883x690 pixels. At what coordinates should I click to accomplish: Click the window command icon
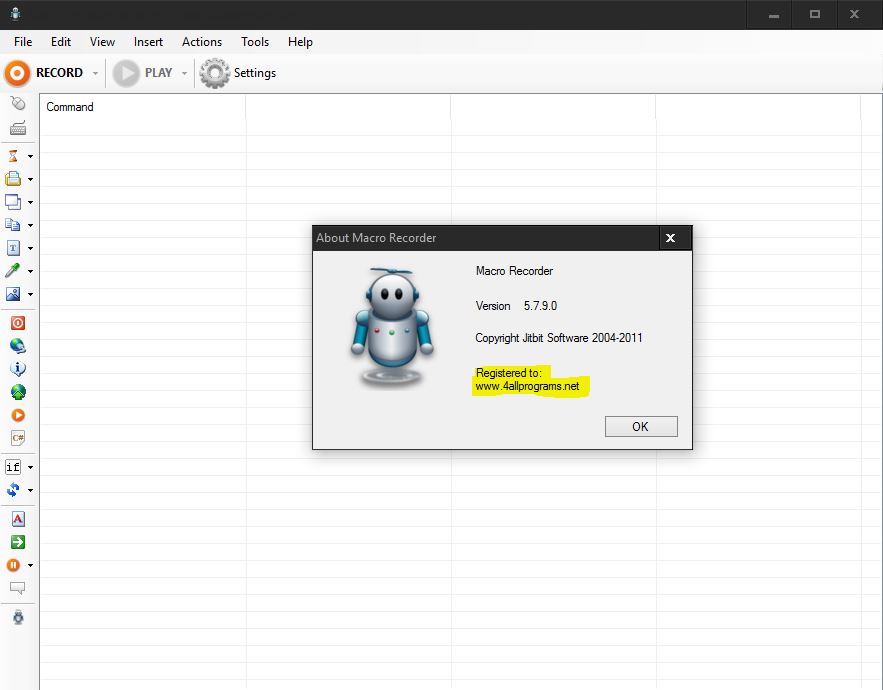tap(13, 202)
